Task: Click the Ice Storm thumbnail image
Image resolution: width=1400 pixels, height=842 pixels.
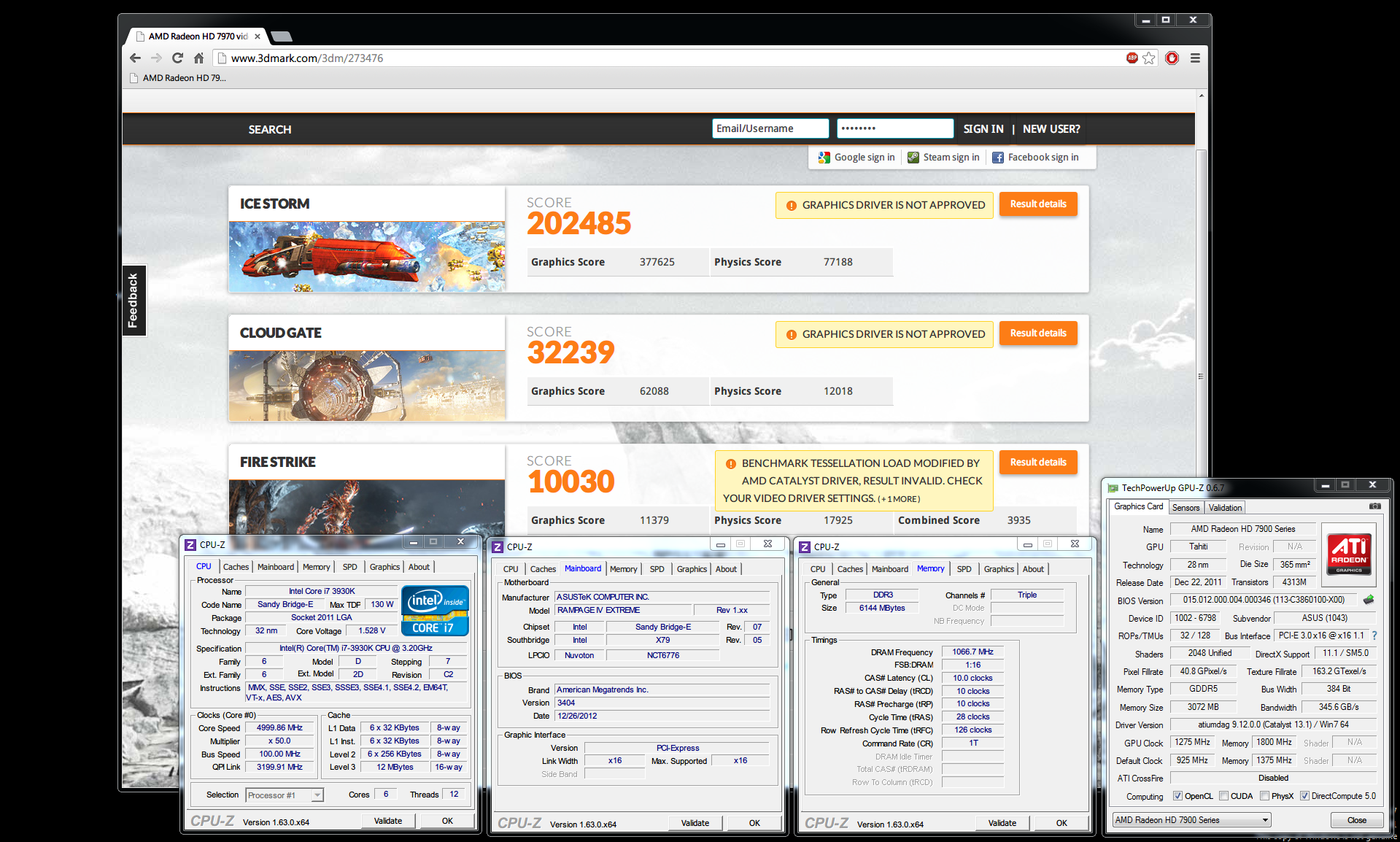Action: click(x=367, y=257)
